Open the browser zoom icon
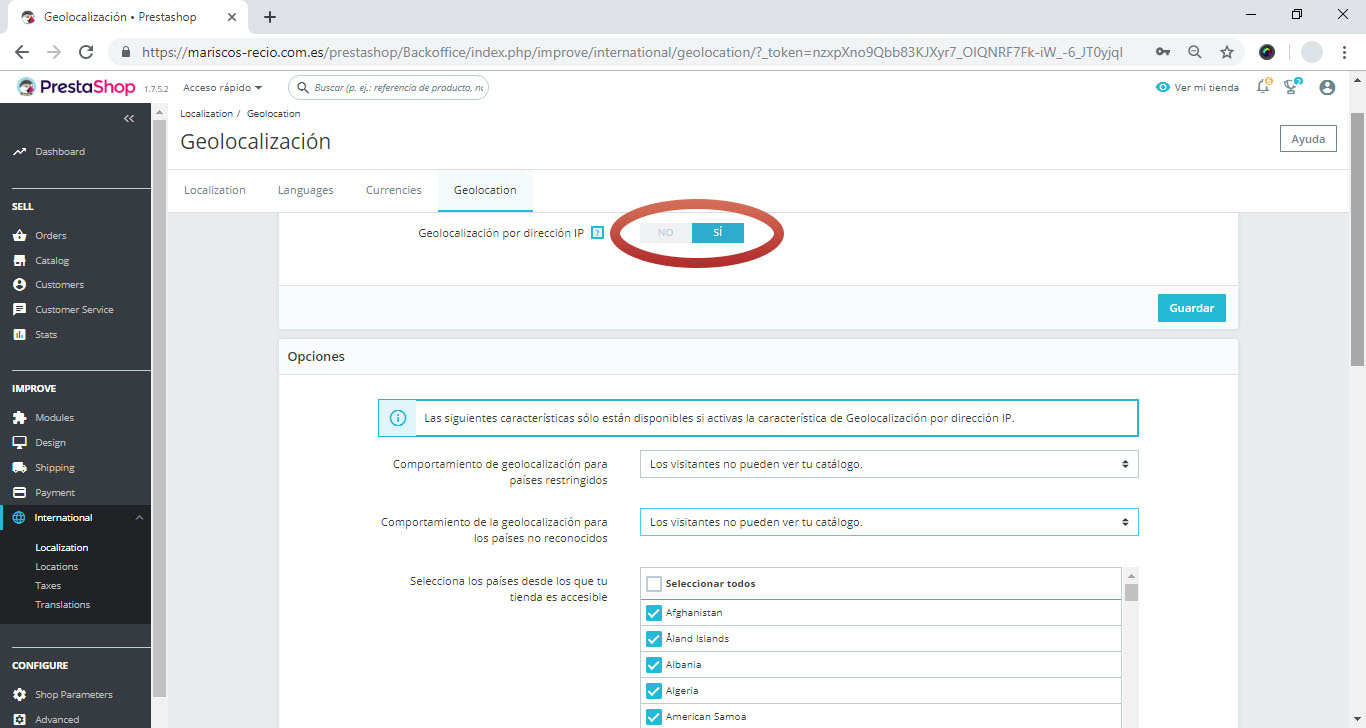 (x=1195, y=52)
